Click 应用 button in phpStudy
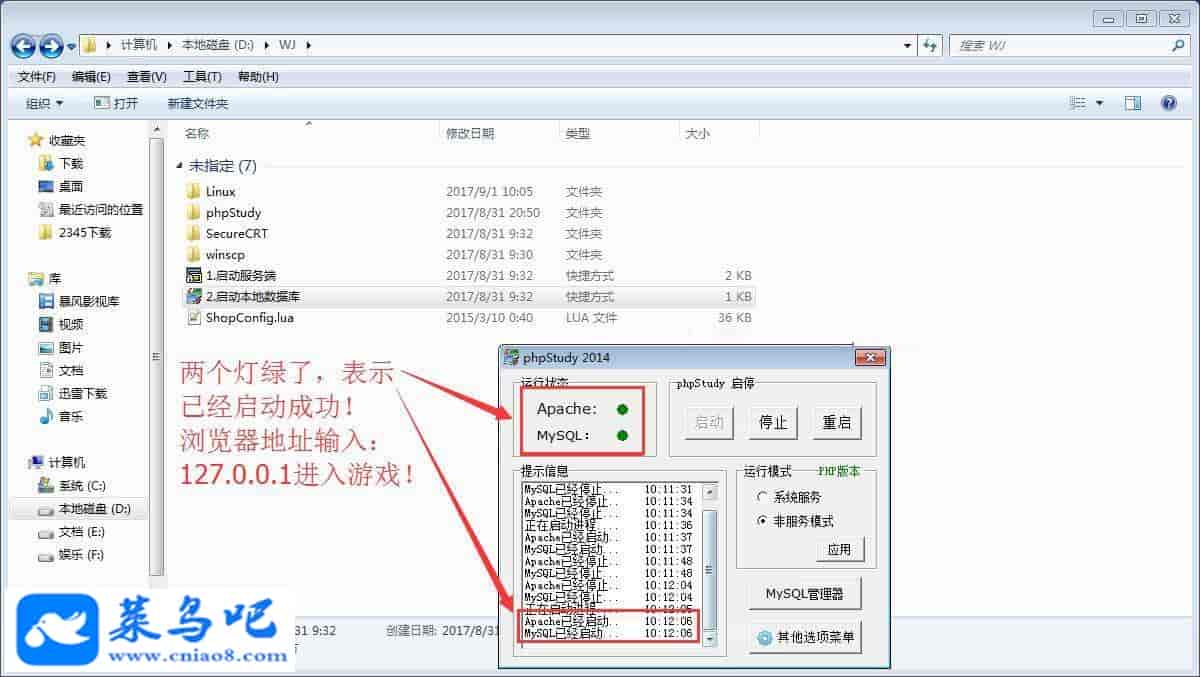The width and height of the screenshot is (1200, 677). (x=839, y=549)
